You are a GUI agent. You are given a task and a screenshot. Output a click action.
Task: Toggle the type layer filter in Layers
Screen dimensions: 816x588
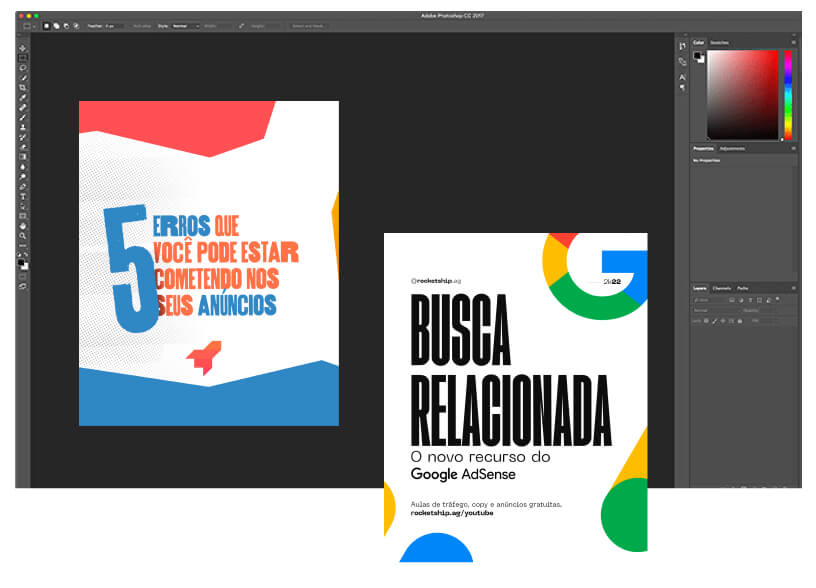750,300
